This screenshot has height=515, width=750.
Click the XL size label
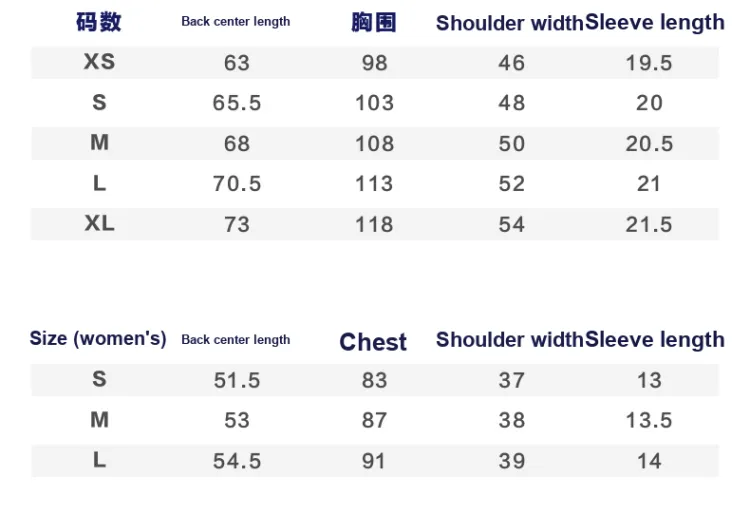(99, 223)
